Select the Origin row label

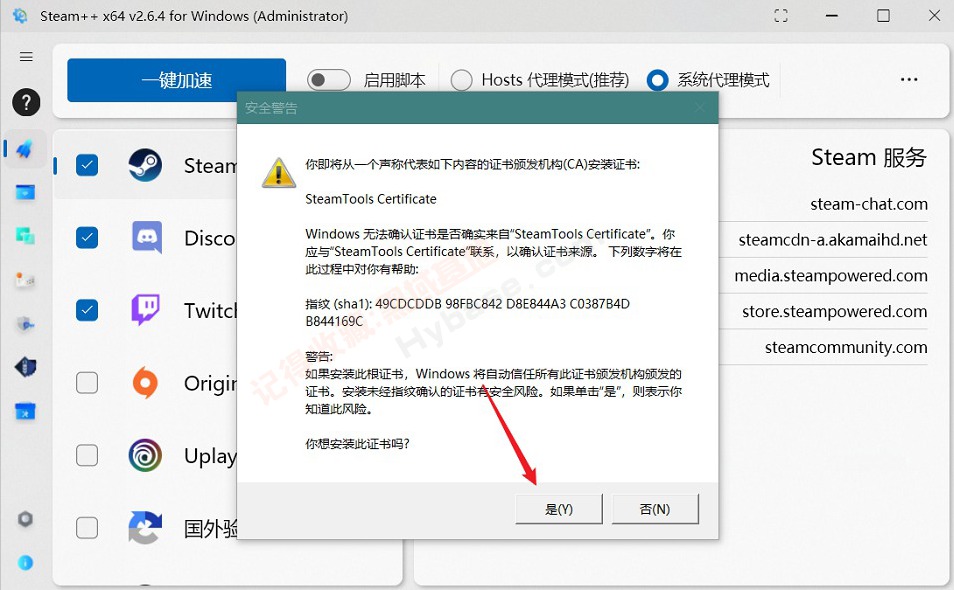[211, 383]
